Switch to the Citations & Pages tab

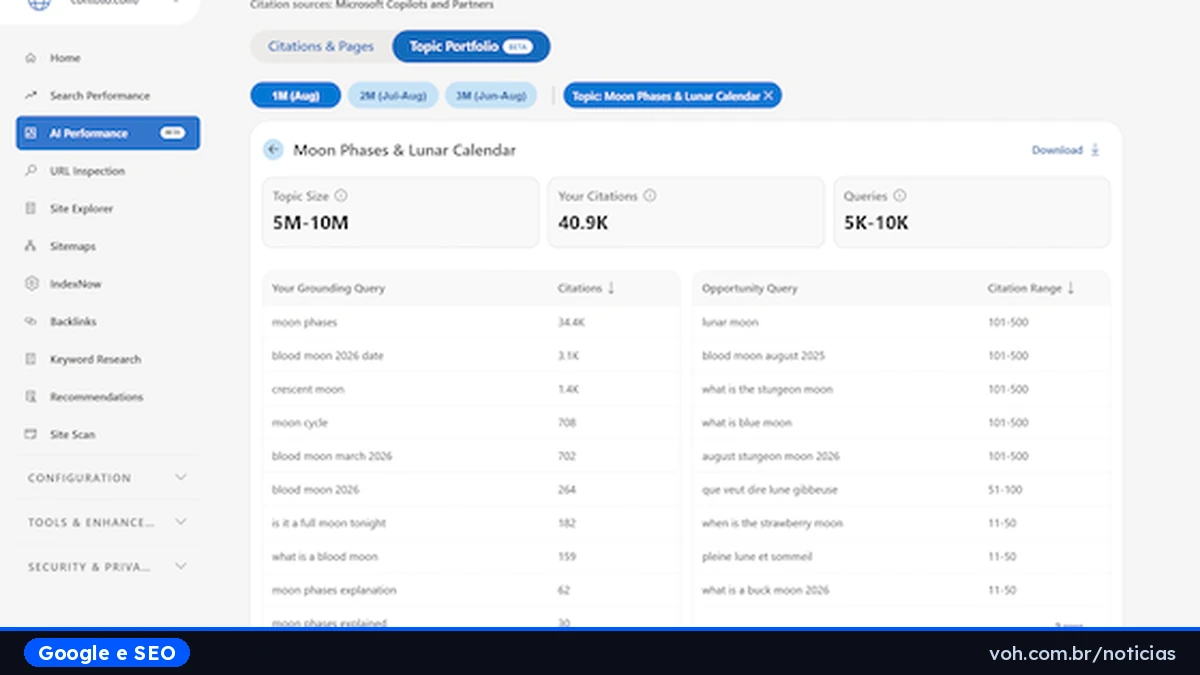[x=321, y=46]
